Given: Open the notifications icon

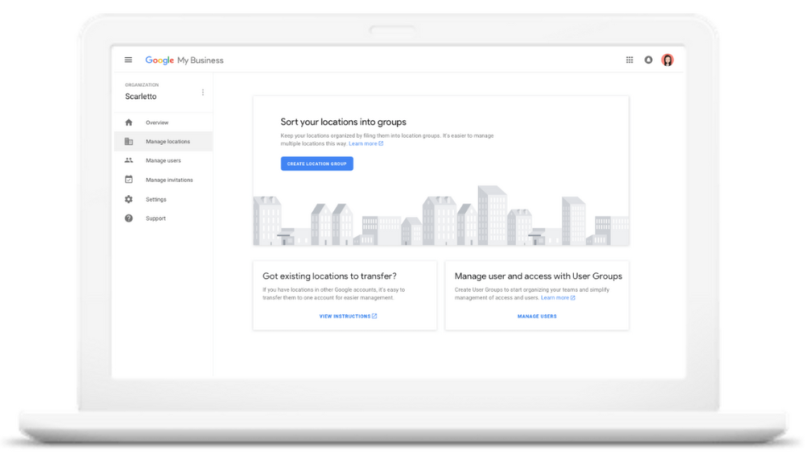Looking at the screenshot, I should 648,60.
